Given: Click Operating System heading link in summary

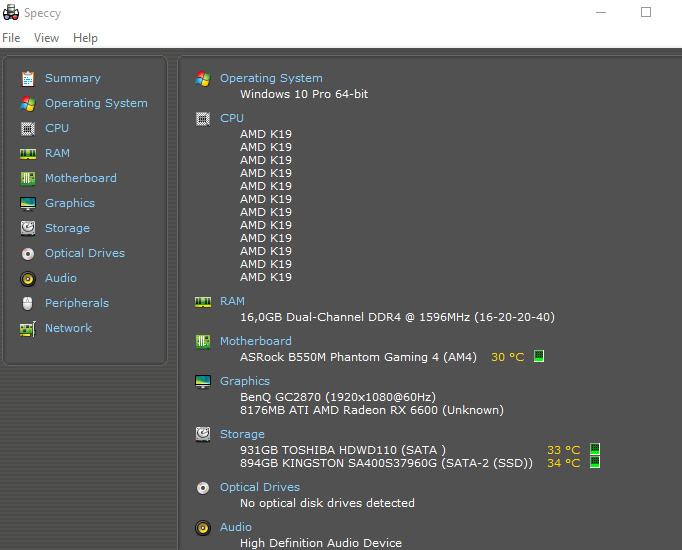Looking at the screenshot, I should [271, 78].
